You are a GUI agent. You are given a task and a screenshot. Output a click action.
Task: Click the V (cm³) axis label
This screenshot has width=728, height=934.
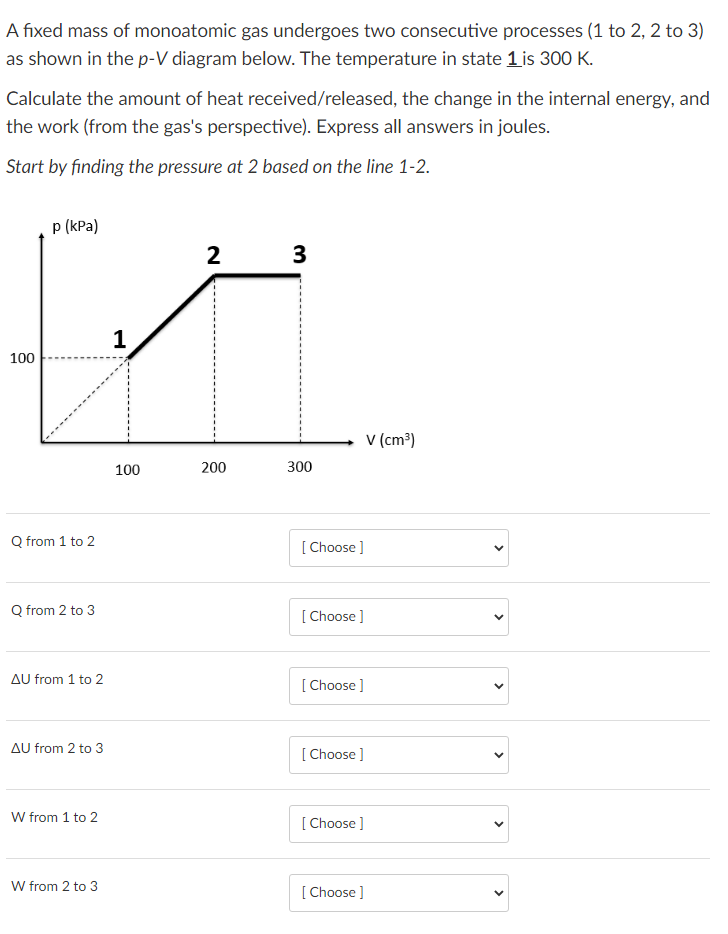[x=390, y=440]
